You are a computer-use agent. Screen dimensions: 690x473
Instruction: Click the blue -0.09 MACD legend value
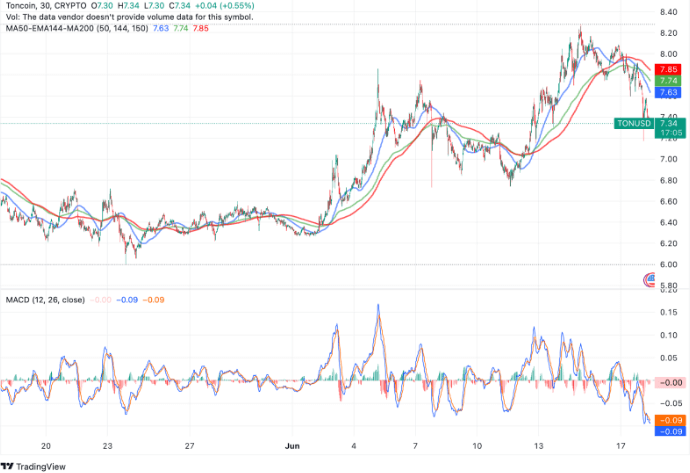pyautogui.click(x=127, y=300)
